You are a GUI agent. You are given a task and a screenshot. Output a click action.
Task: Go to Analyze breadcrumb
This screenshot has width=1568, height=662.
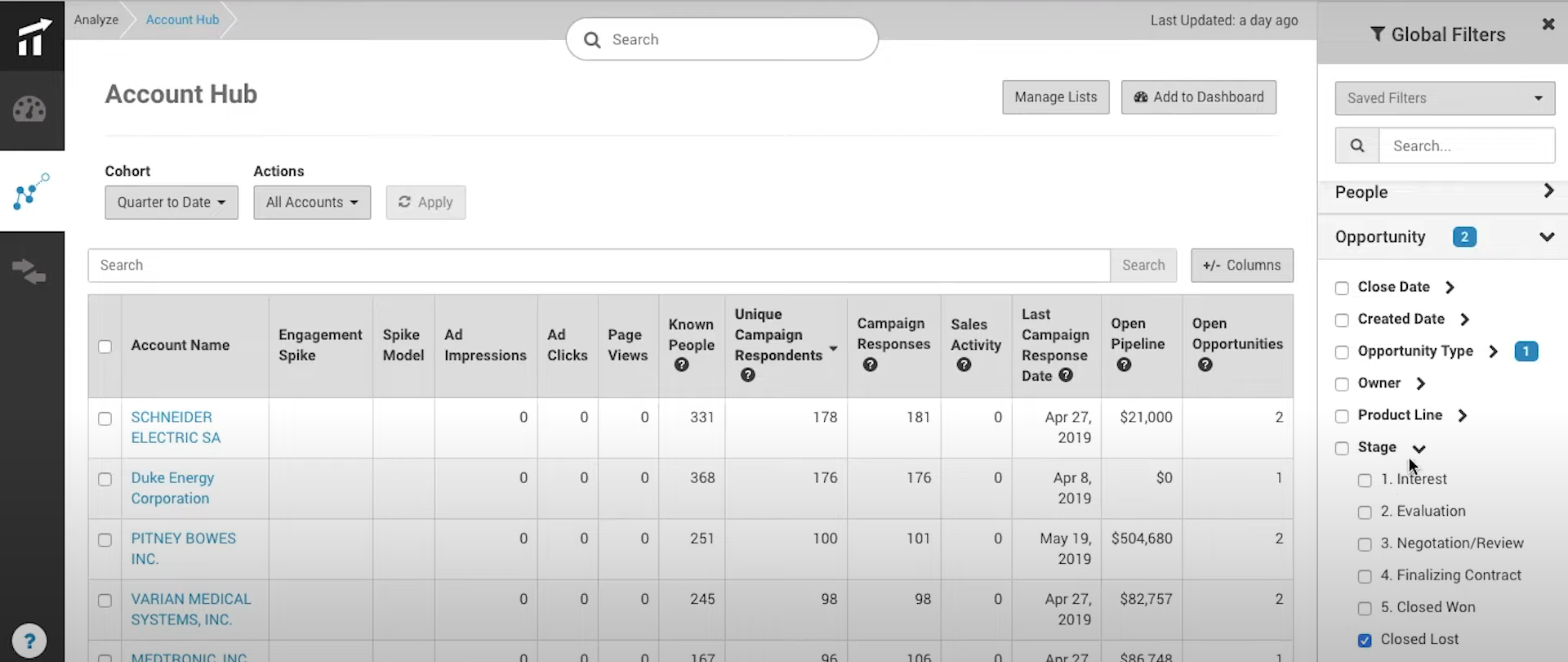click(96, 20)
